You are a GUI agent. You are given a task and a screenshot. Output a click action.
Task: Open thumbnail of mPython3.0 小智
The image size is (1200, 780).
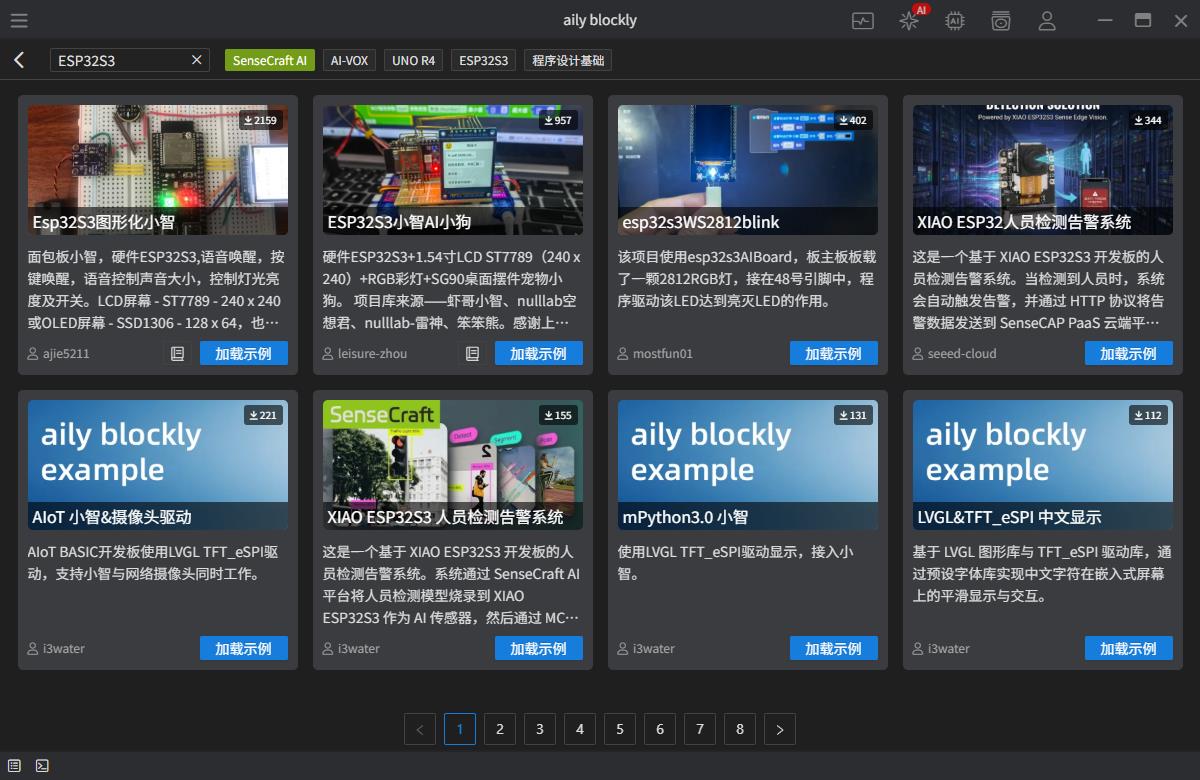click(x=748, y=465)
